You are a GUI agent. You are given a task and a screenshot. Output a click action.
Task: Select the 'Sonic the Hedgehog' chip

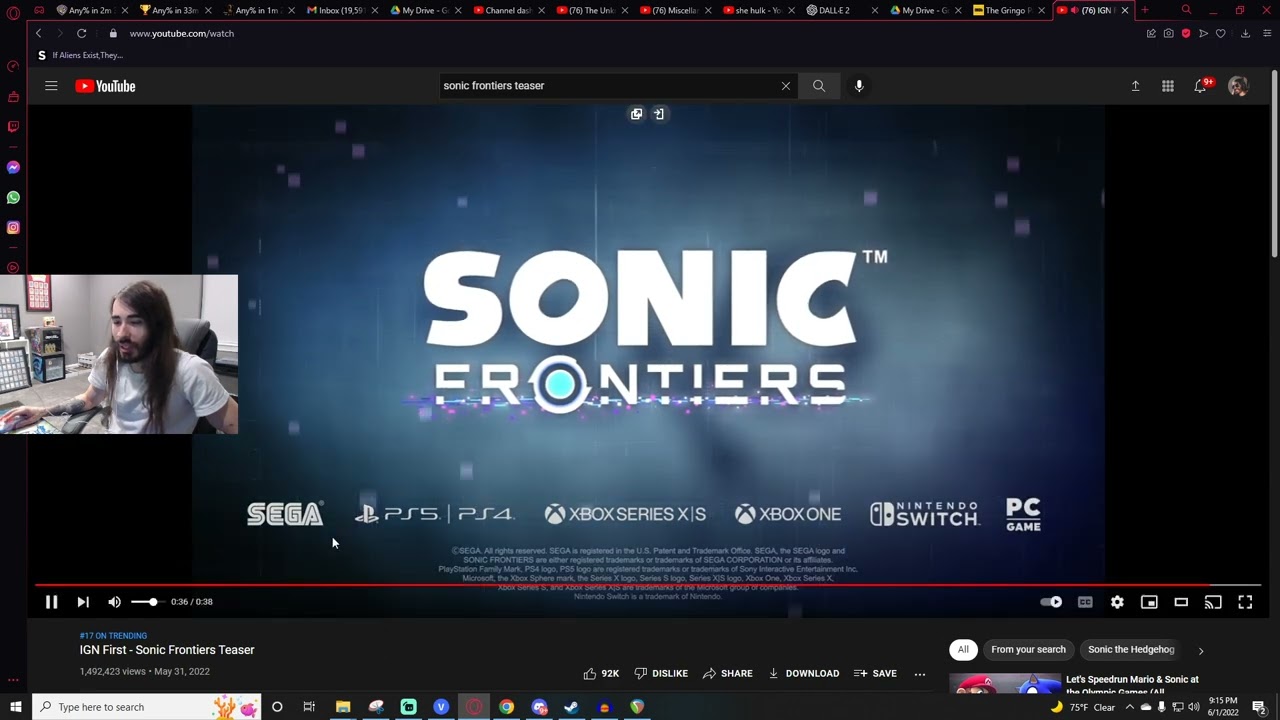pyautogui.click(x=1131, y=650)
